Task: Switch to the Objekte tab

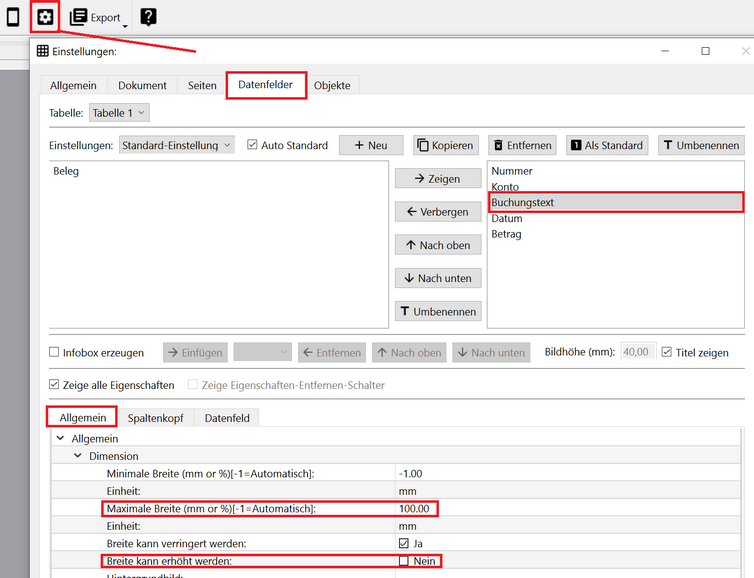Action: [332, 85]
